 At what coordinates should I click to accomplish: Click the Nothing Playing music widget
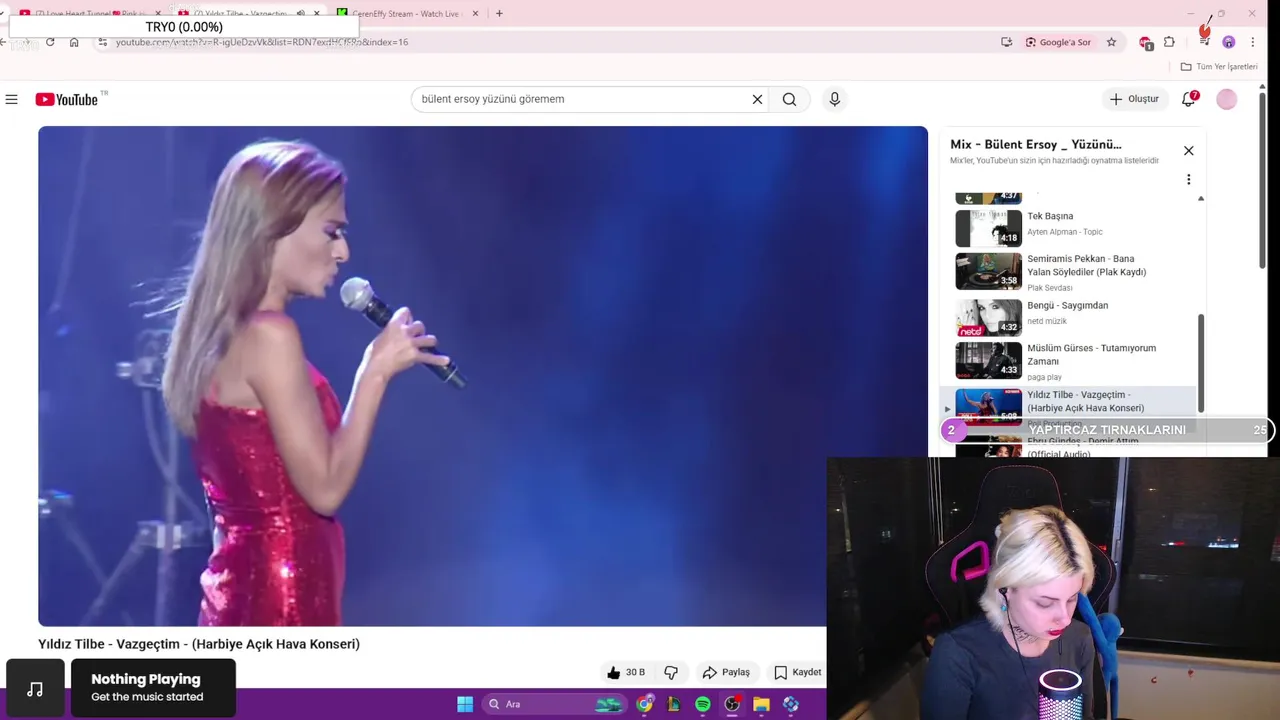tap(153, 688)
